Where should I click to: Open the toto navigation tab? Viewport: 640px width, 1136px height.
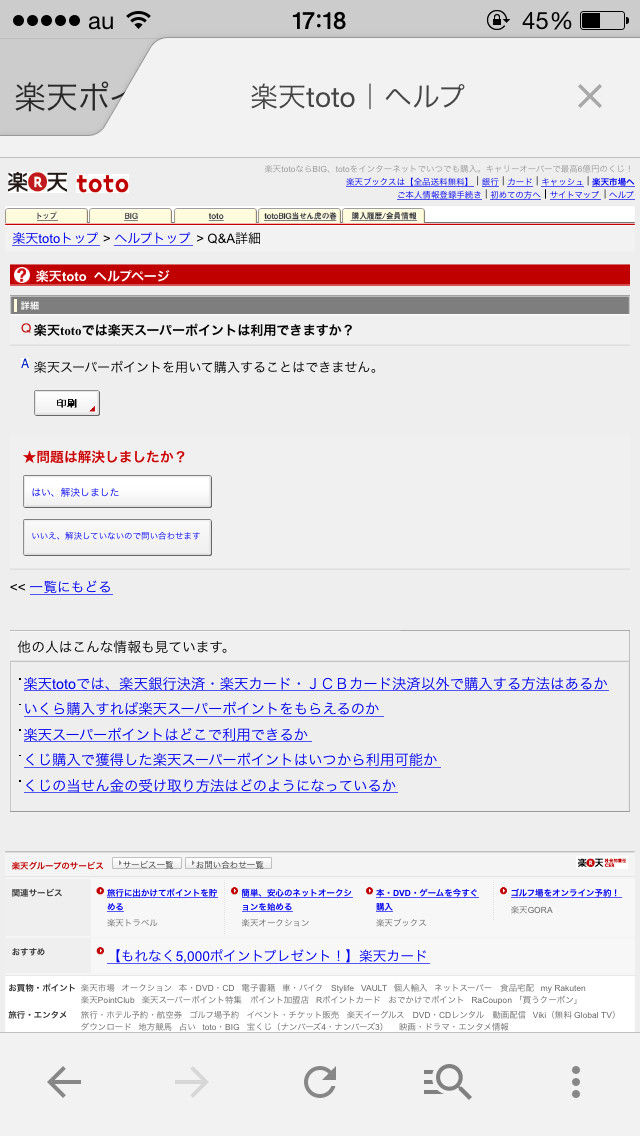(216, 216)
